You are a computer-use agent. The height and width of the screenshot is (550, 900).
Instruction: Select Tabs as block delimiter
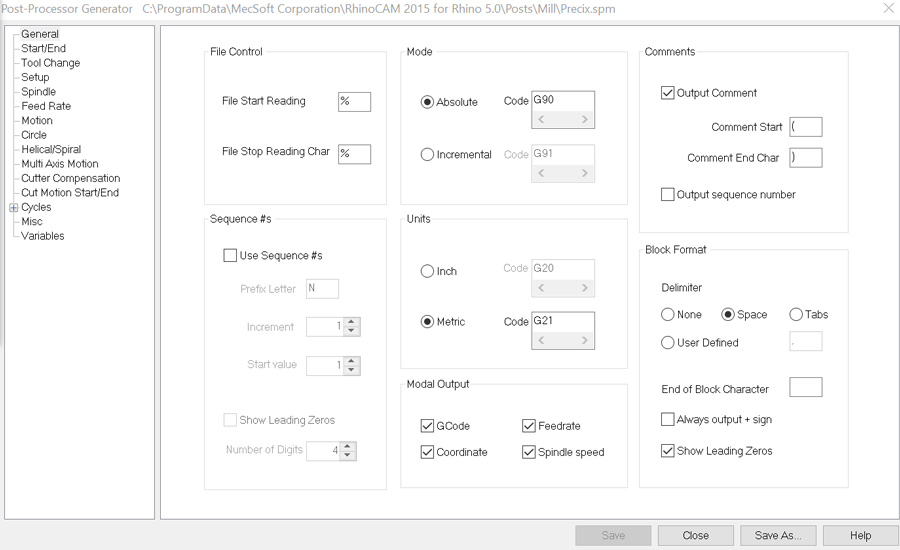click(x=796, y=315)
